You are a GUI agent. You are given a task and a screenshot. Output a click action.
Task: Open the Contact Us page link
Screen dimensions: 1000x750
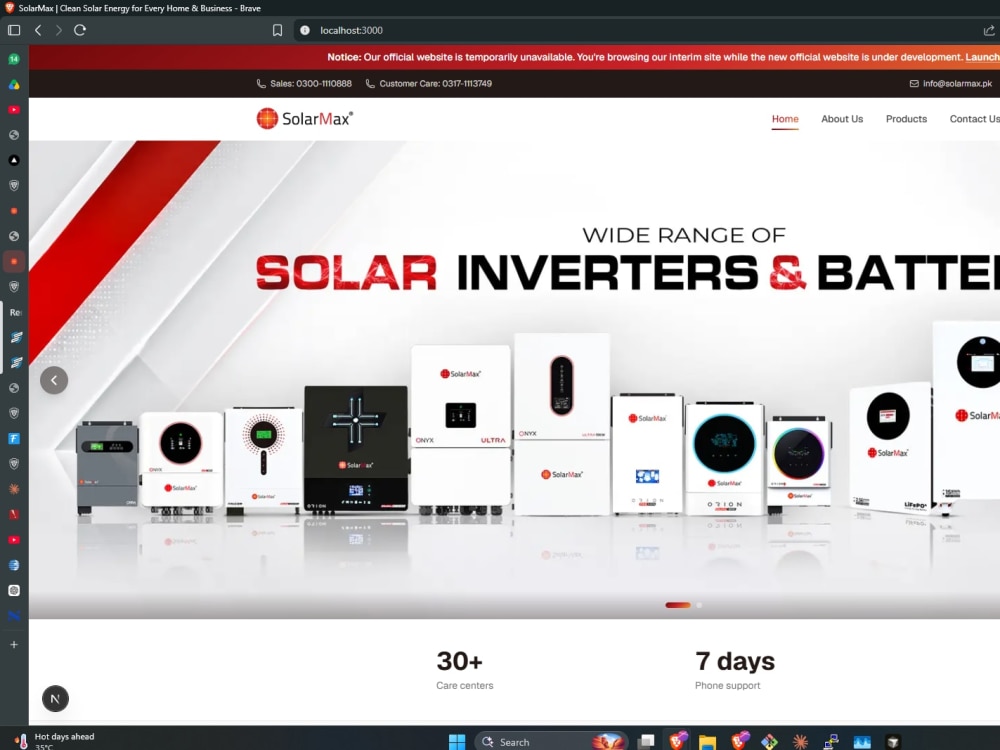pyautogui.click(x=974, y=119)
